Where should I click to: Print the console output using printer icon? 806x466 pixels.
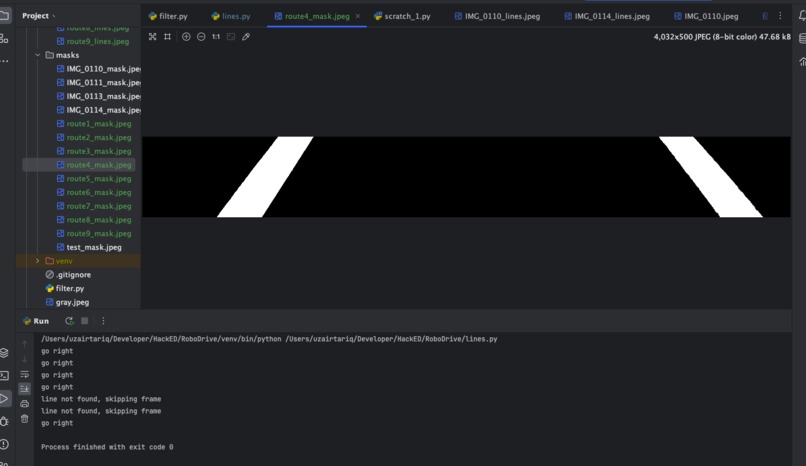pyautogui.click(x=24, y=404)
